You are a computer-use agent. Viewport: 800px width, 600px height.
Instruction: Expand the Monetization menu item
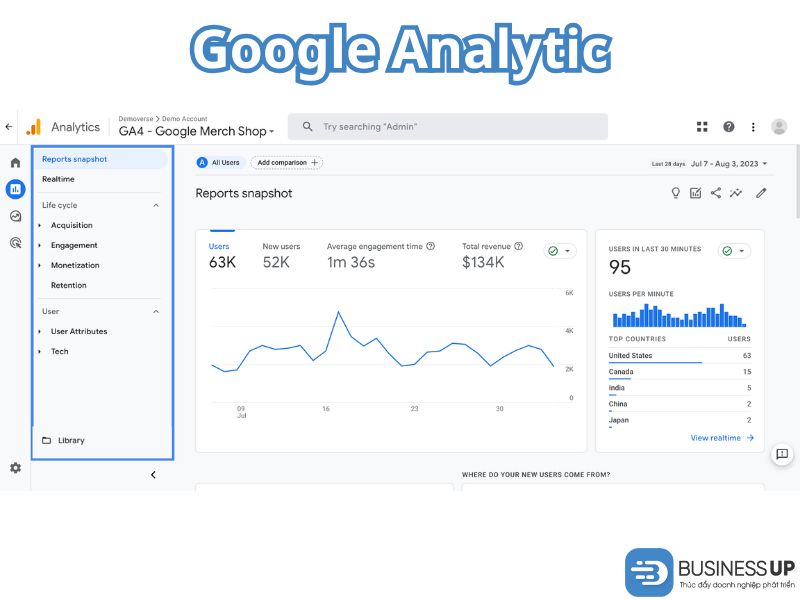pyautogui.click(x=39, y=265)
